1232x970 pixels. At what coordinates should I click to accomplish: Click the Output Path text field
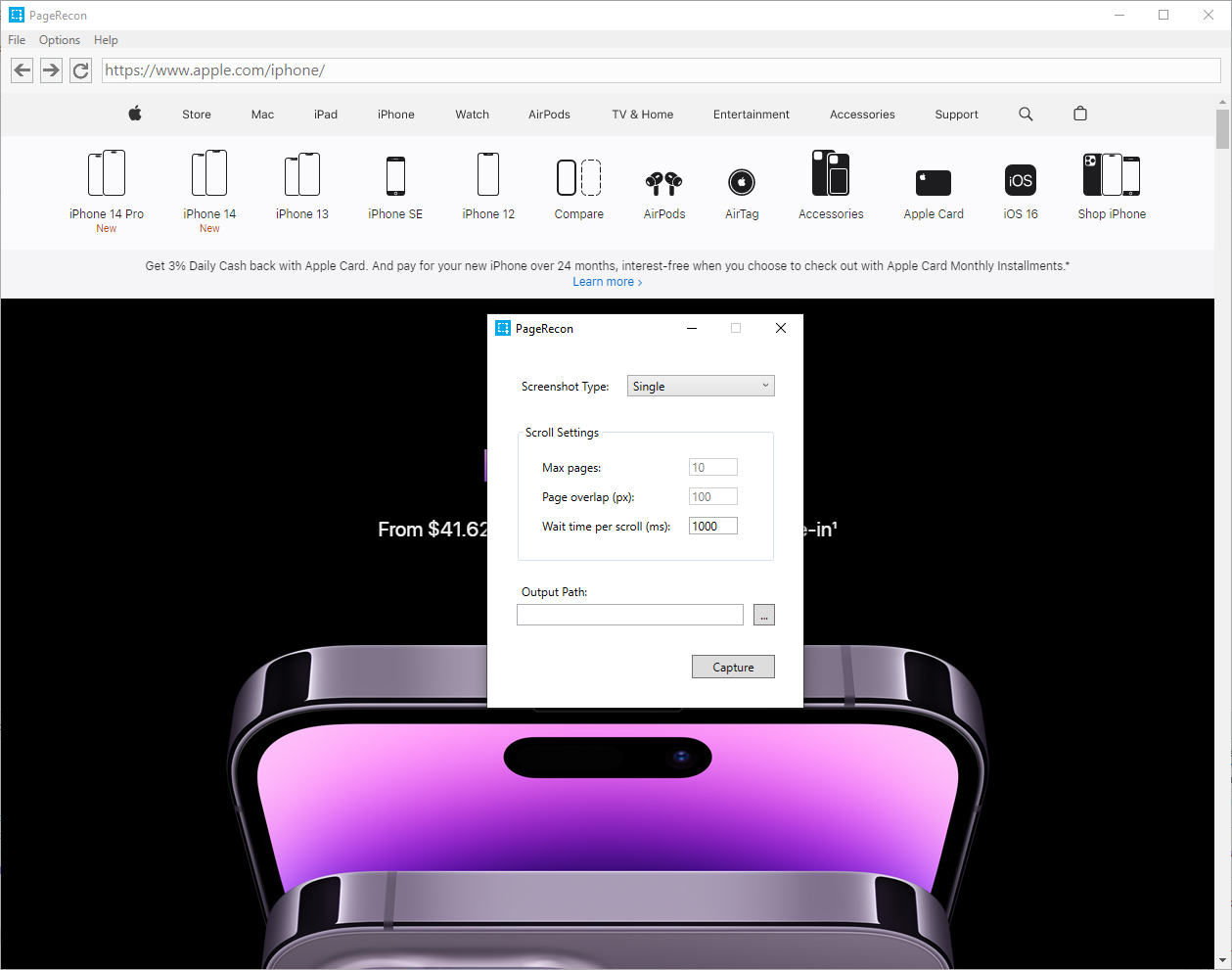630,615
